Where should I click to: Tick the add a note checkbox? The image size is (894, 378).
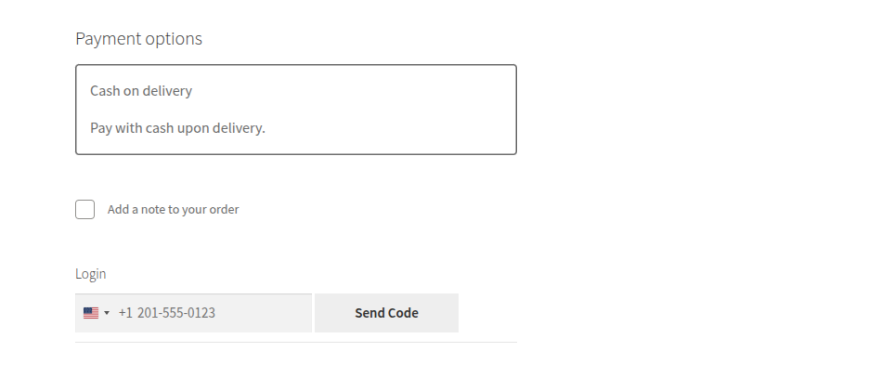coord(85,209)
